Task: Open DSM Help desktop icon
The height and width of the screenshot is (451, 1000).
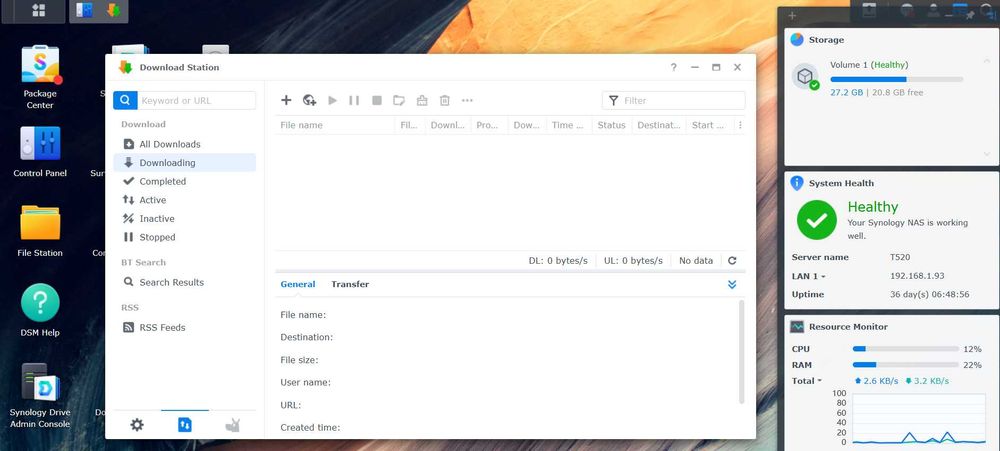Action: click(x=40, y=311)
